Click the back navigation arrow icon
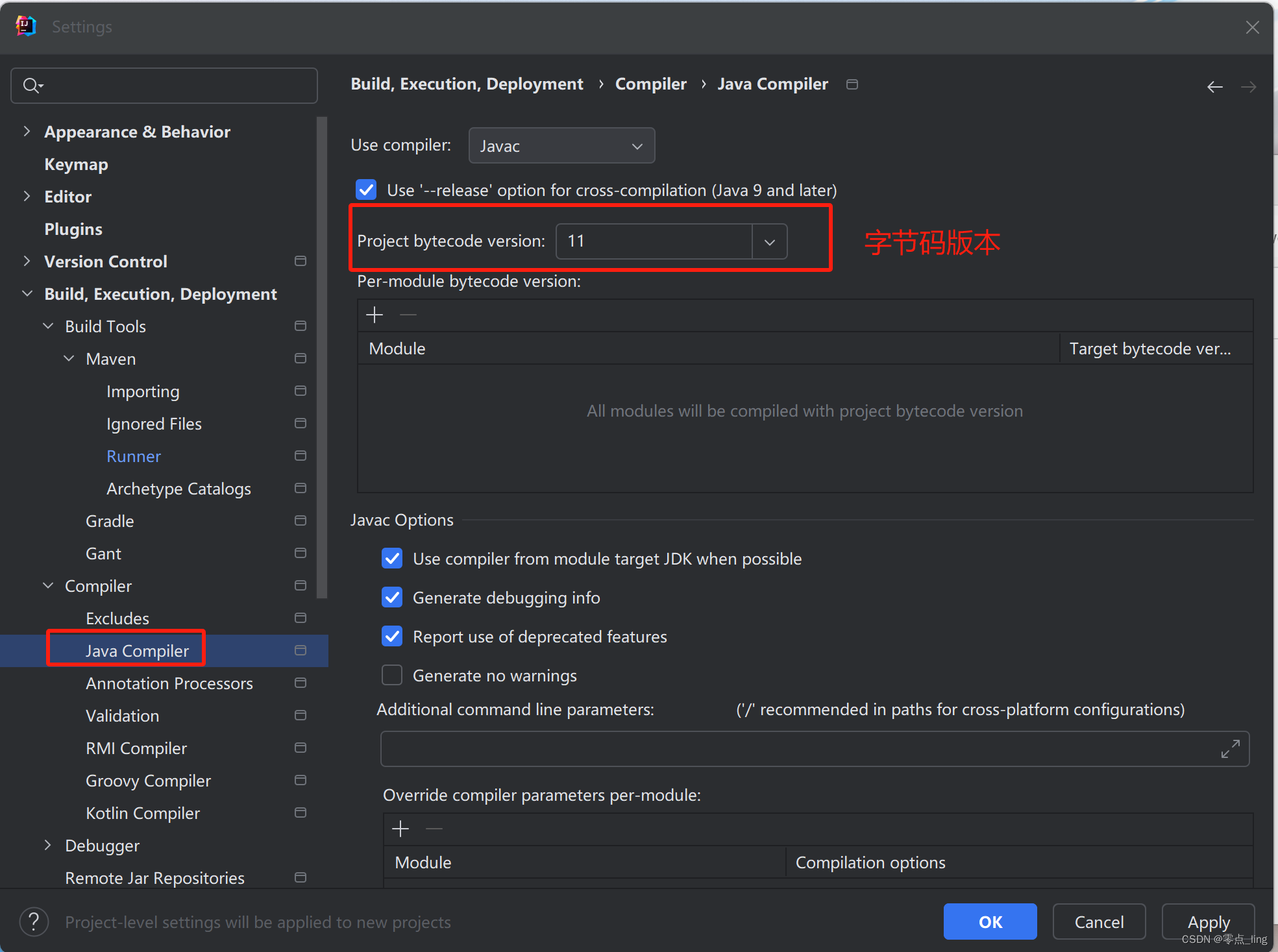 point(1214,87)
